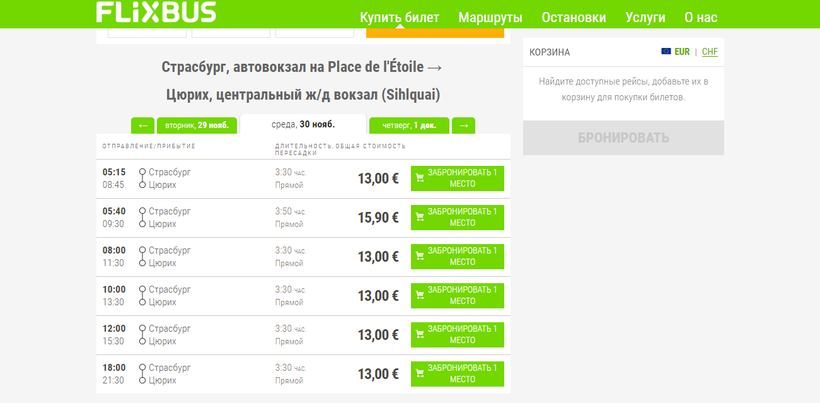This screenshot has width=820, height=403.
Task: Select the вторник, 29 нояб. date tab
Action: click(x=196, y=126)
